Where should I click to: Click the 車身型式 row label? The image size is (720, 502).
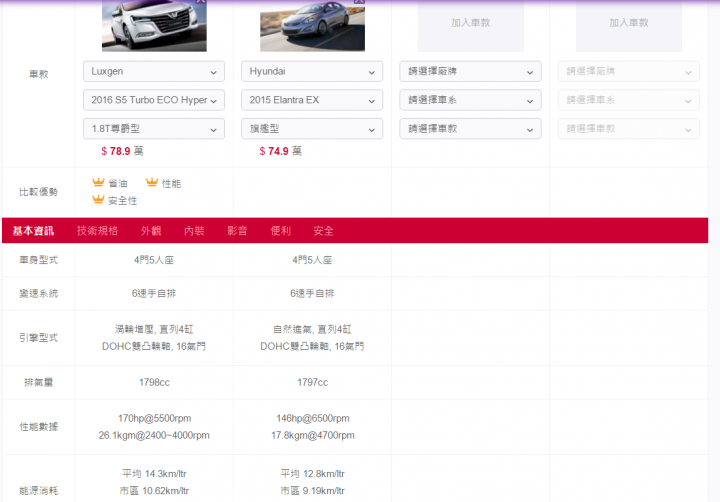point(39,260)
